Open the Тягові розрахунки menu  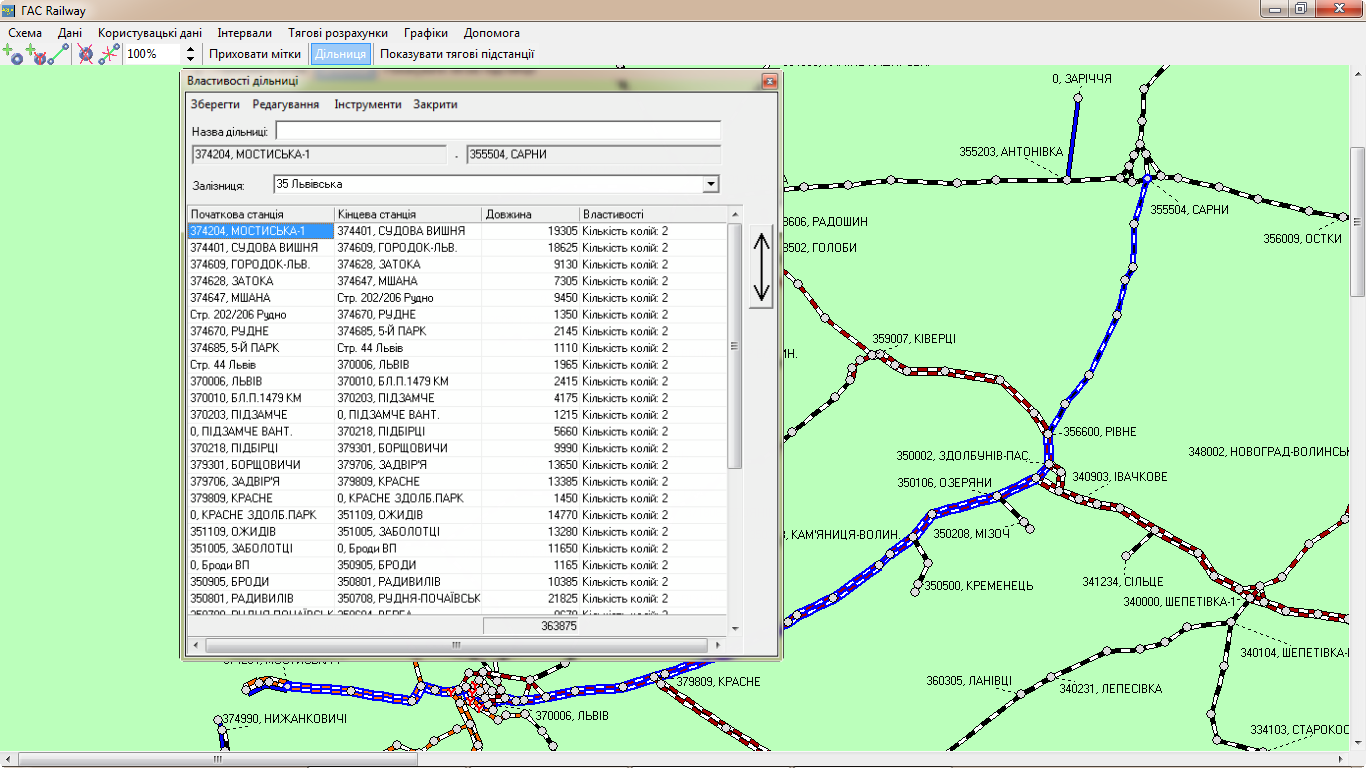coord(338,33)
